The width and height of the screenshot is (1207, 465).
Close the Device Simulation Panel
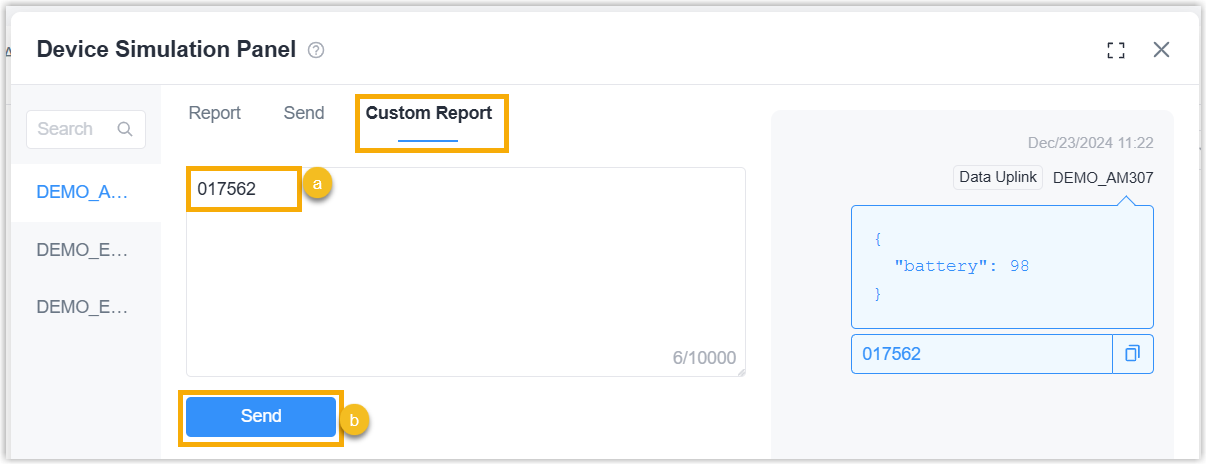click(1161, 50)
